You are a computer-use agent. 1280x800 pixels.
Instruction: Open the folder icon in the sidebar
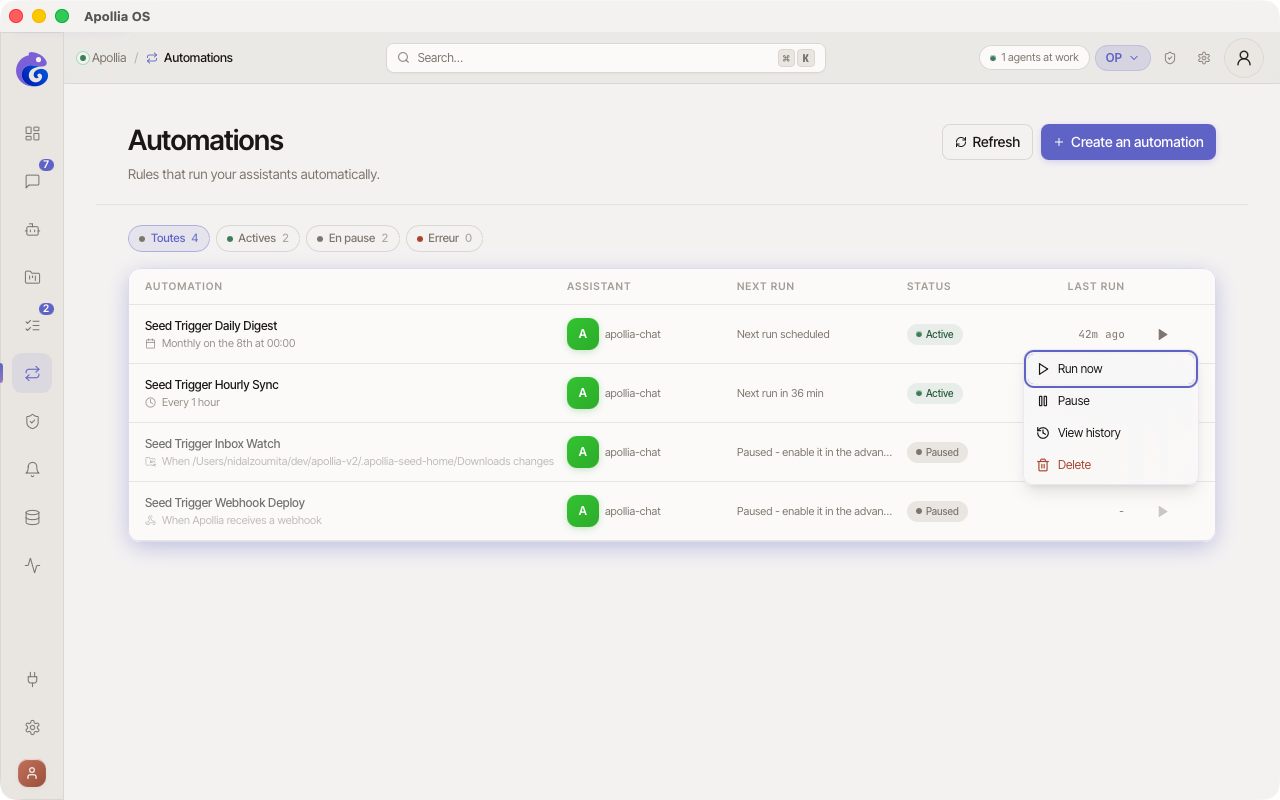click(32, 277)
